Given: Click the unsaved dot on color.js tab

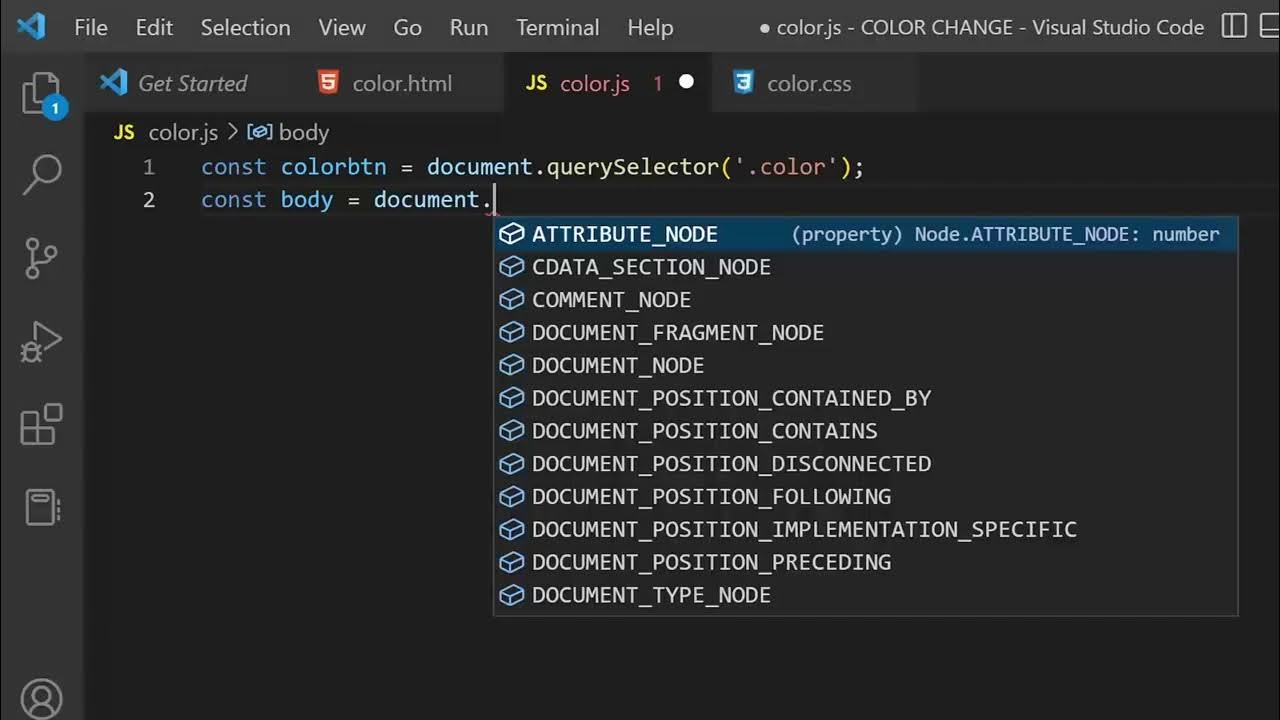Looking at the screenshot, I should click(686, 83).
